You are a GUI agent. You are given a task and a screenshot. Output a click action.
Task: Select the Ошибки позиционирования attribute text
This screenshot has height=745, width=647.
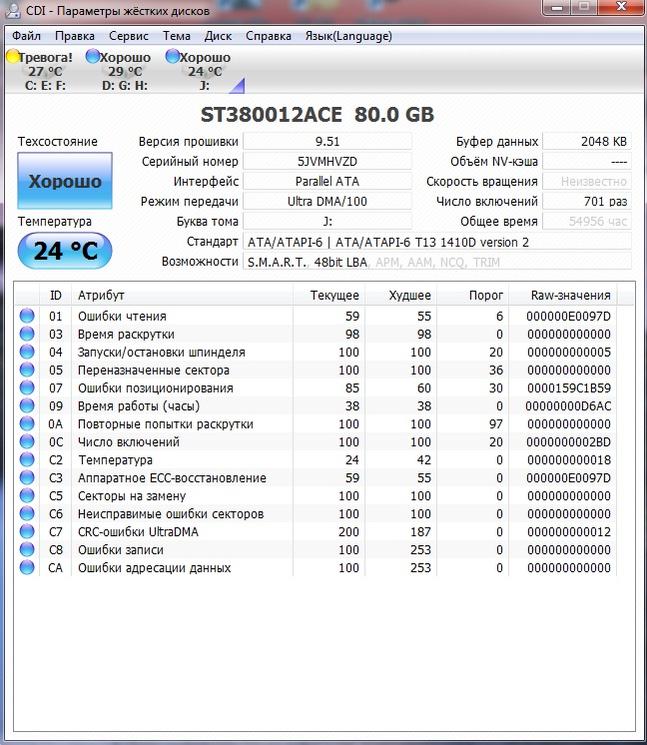pos(155,388)
